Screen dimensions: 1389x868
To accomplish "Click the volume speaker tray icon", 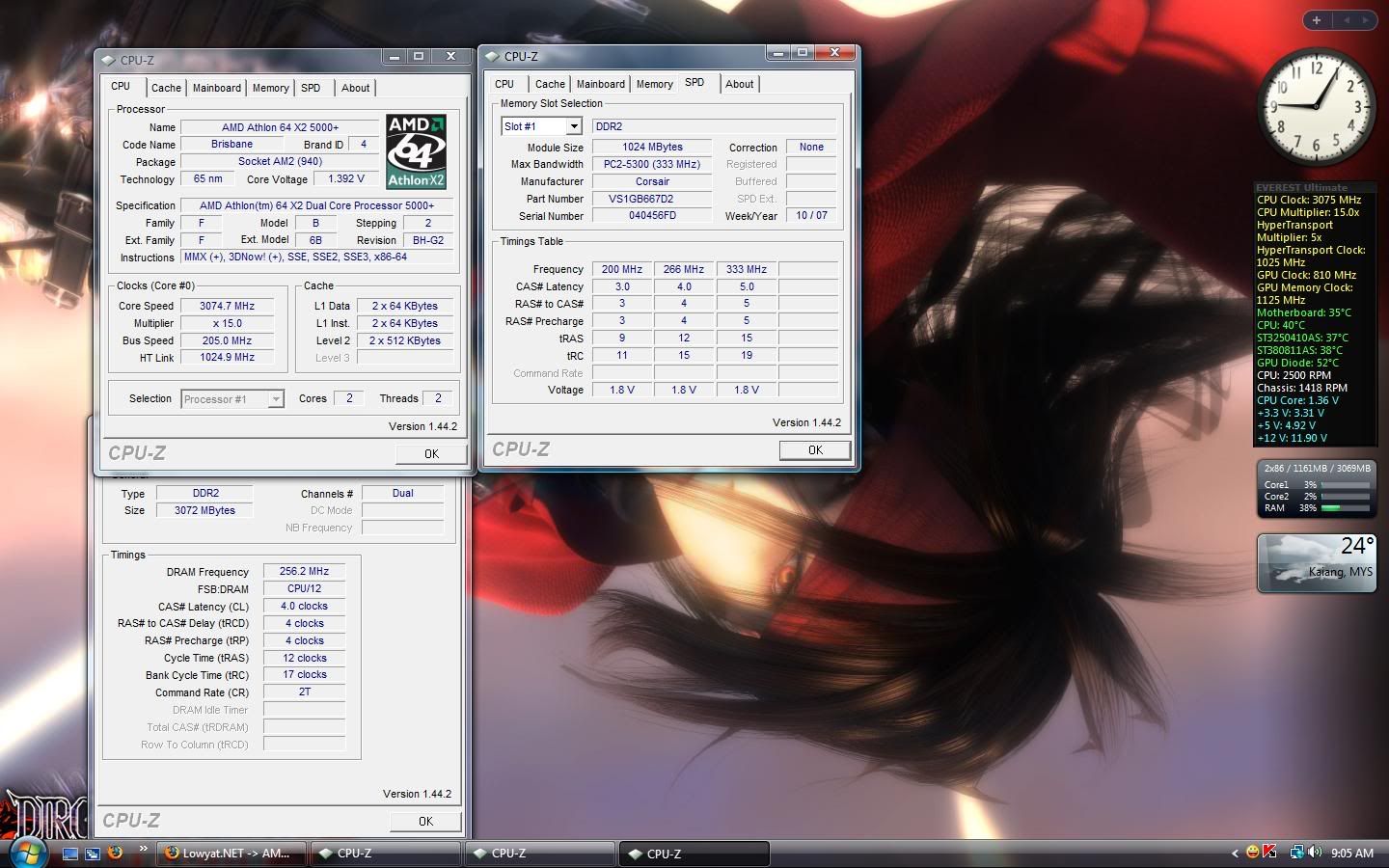I will [x=1315, y=853].
